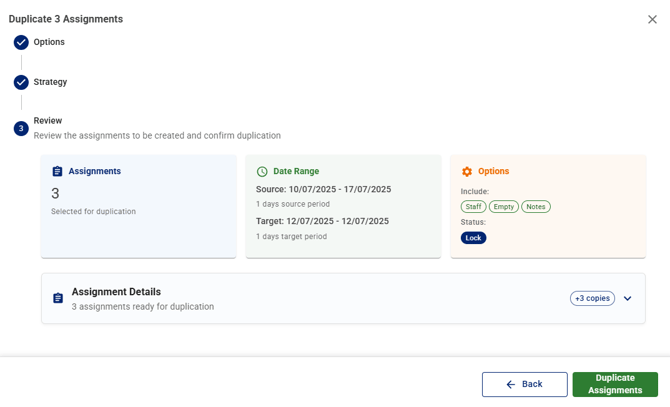The image size is (670, 407).
Task: Go back with the Back button
Action: (x=524, y=384)
